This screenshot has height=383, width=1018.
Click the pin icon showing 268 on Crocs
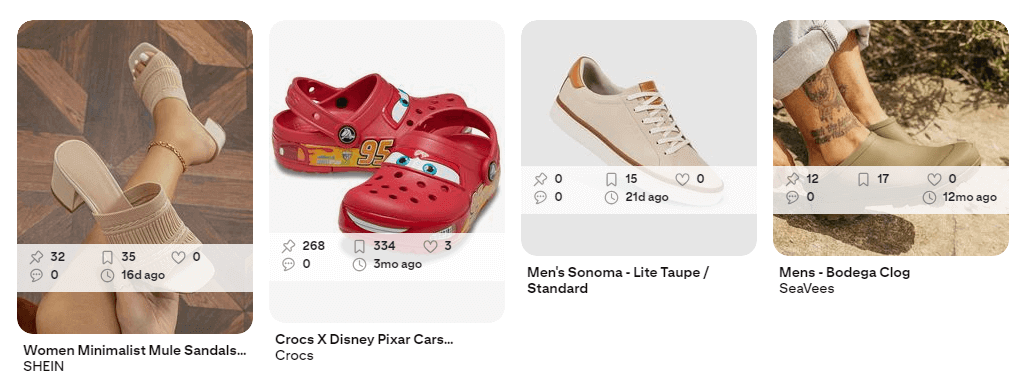pos(288,246)
